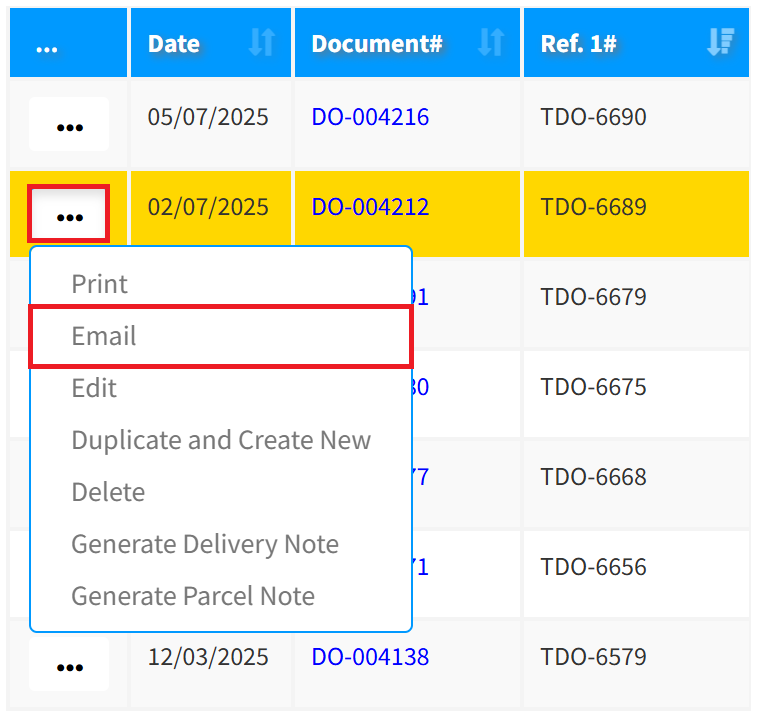Expand the three-dot menu for DO-004138
Image resolution: width=760 pixels, height=719 pixels.
click(x=69, y=665)
